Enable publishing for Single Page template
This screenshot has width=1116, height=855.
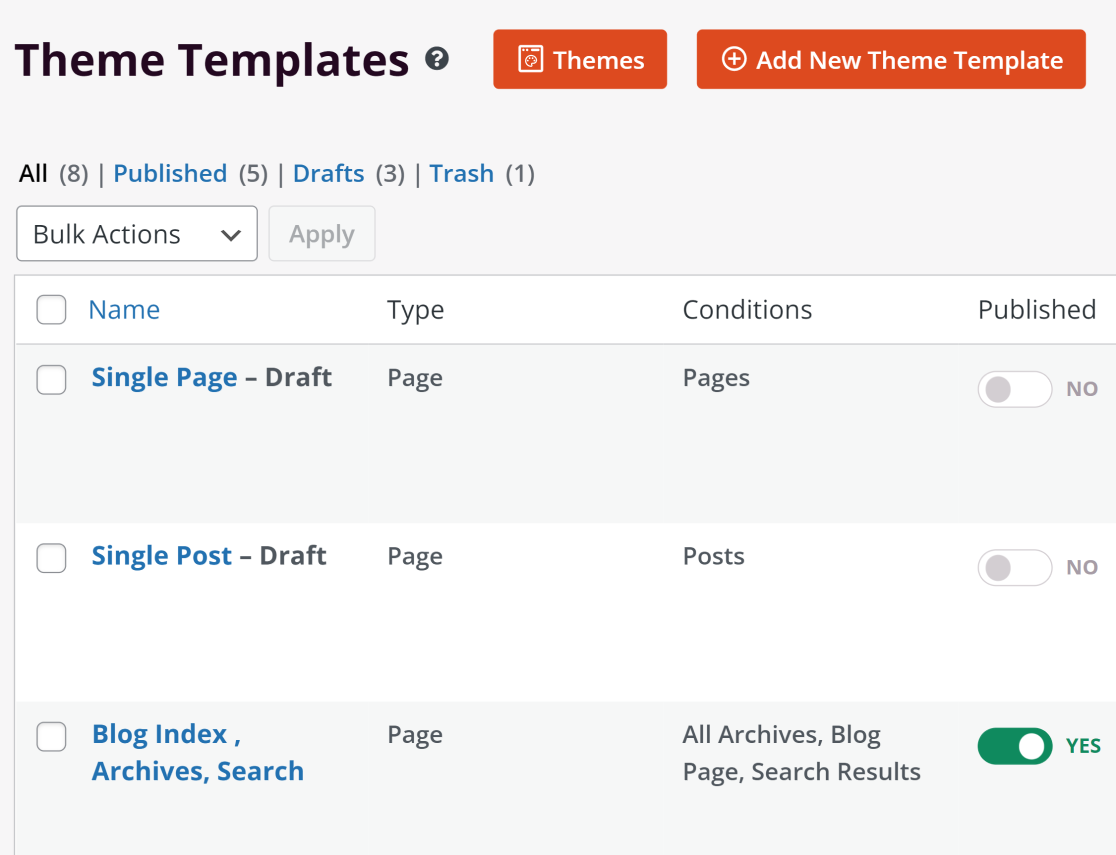[x=1015, y=389]
